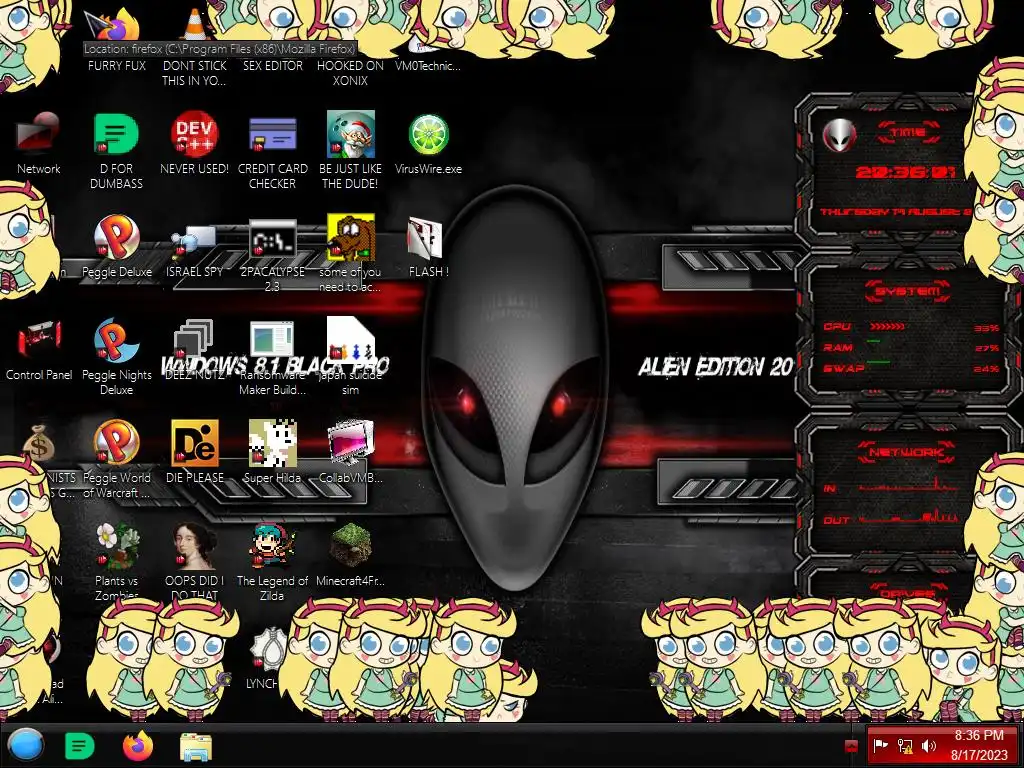Open the Control Panel icon
Viewport: 1024px width, 768px height.
pos(38,340)
